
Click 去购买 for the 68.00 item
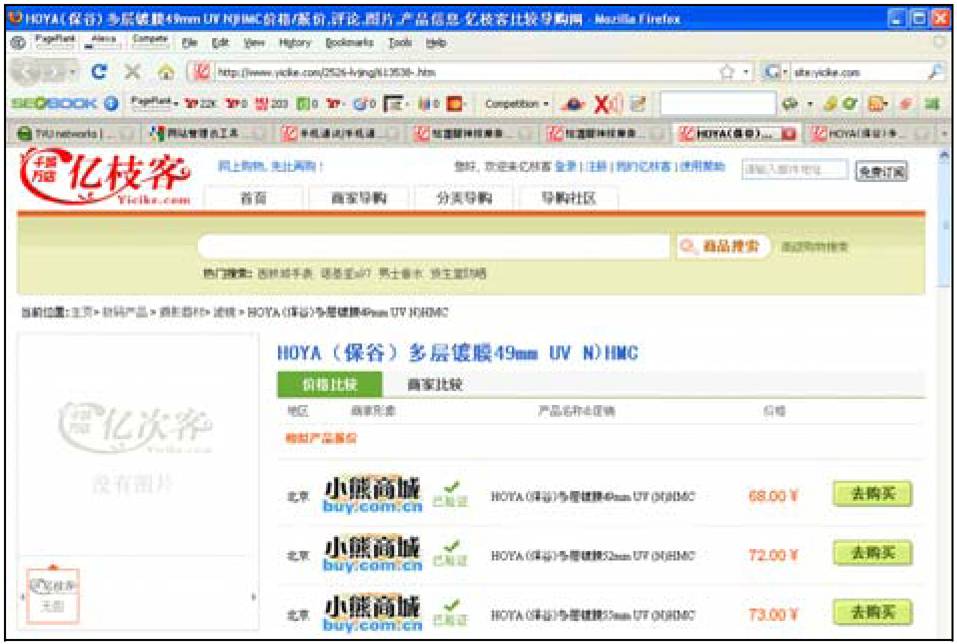coord(873,494)
